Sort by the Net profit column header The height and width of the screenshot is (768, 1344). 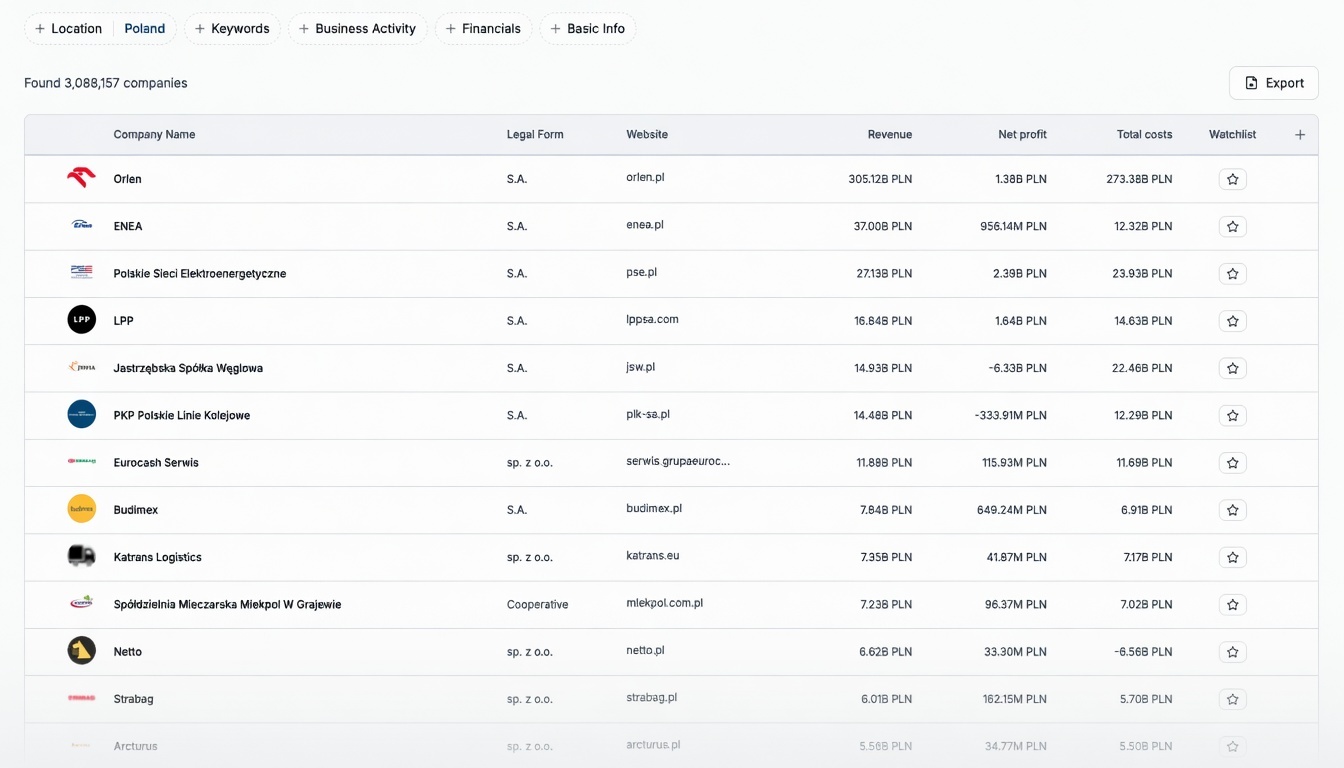pyautogui.click(x=1022, y=135)
